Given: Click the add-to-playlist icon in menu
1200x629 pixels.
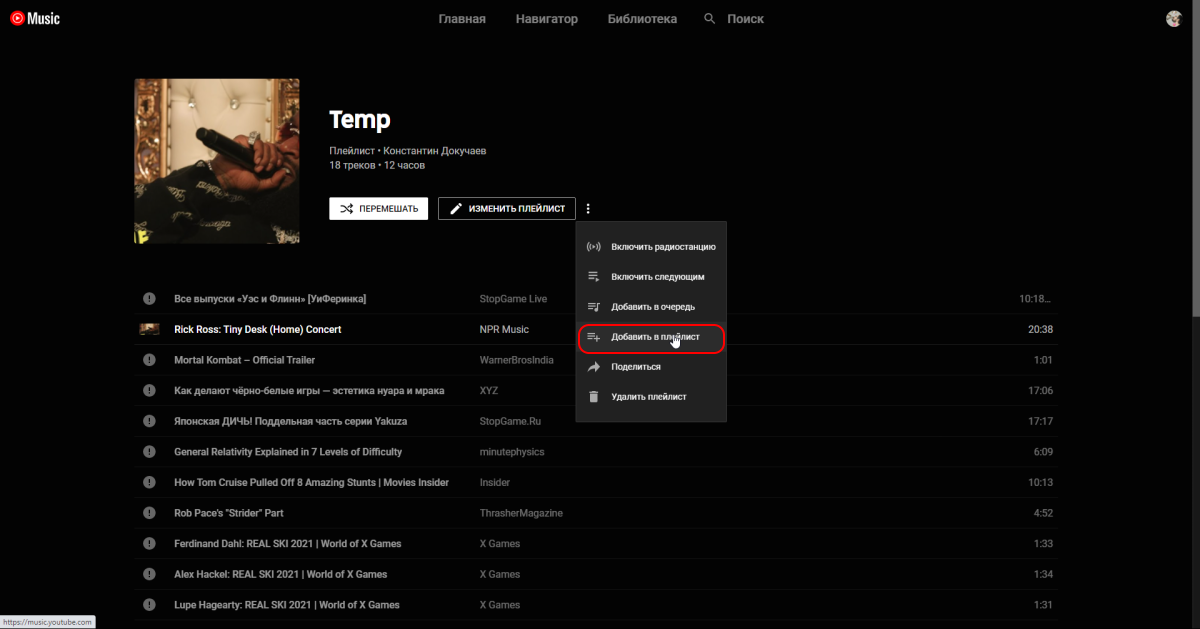Looking at the screenshot, I should click(x=593, y=336).
